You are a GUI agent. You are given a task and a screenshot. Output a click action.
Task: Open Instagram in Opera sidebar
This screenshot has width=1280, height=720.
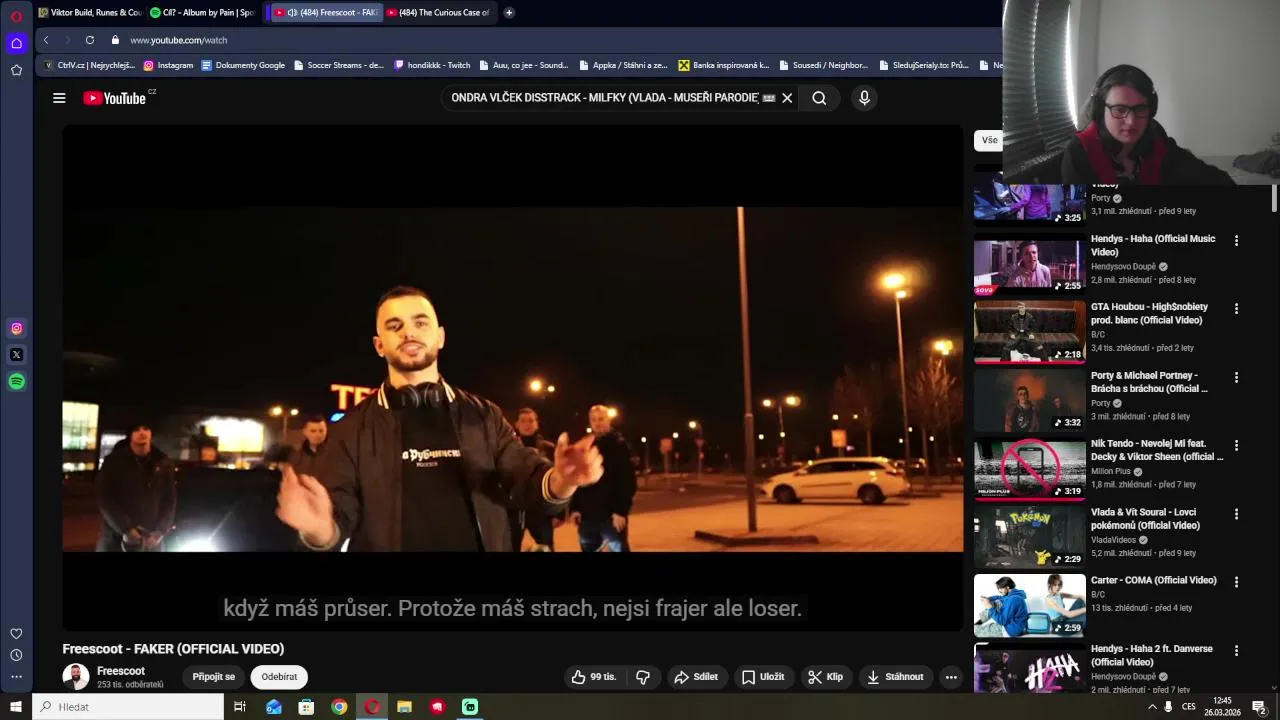coord(16,328)
